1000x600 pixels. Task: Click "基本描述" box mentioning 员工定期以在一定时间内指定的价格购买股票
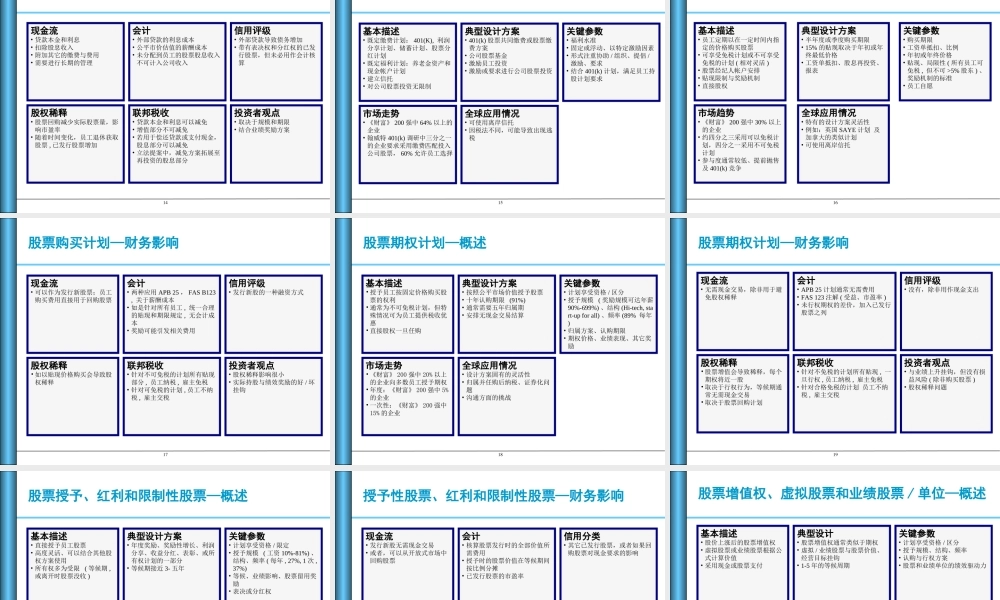pyautogui.click(x=740, y=62)
